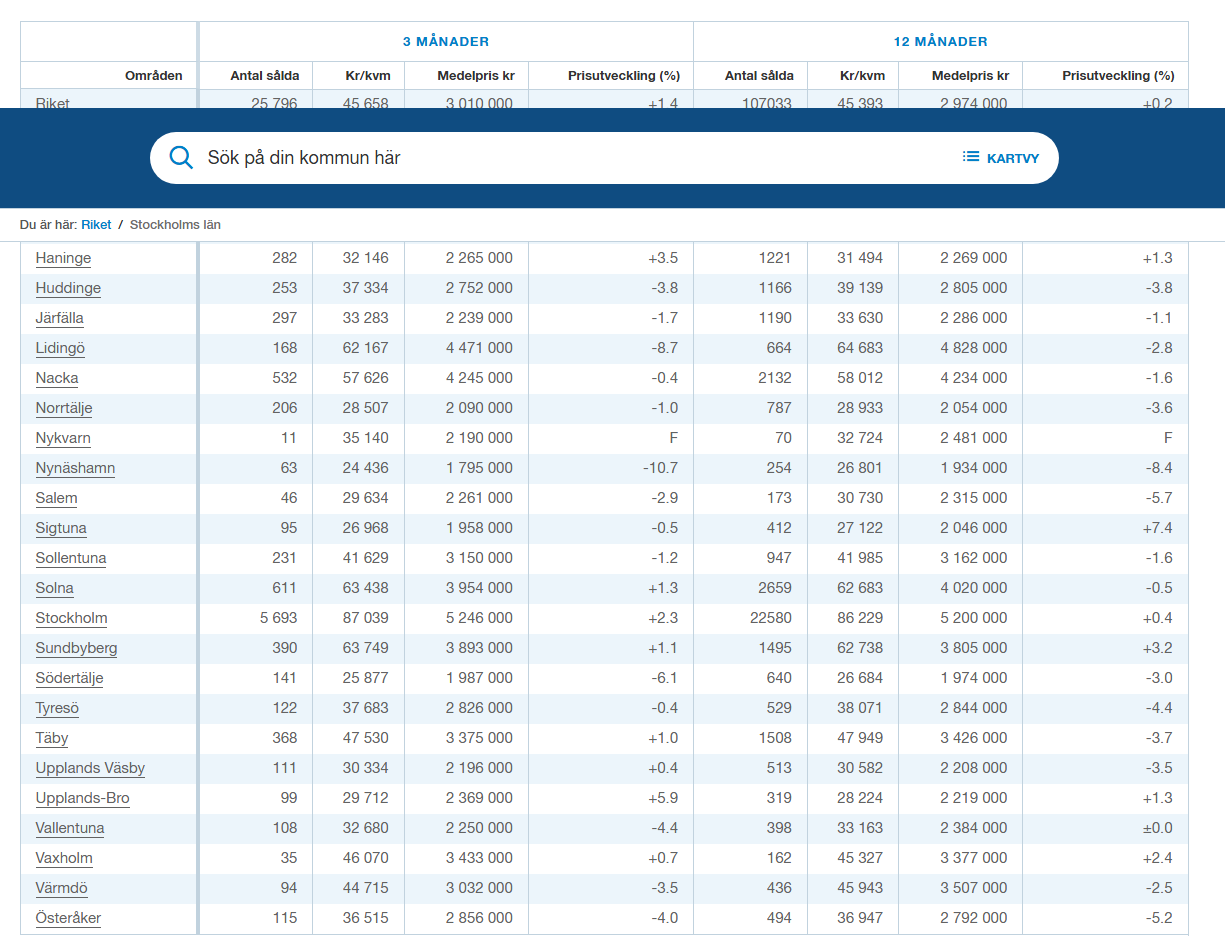Click the 12 Månader column header
The width and height of the screenshot is (1225, 945).
point(940,42)
